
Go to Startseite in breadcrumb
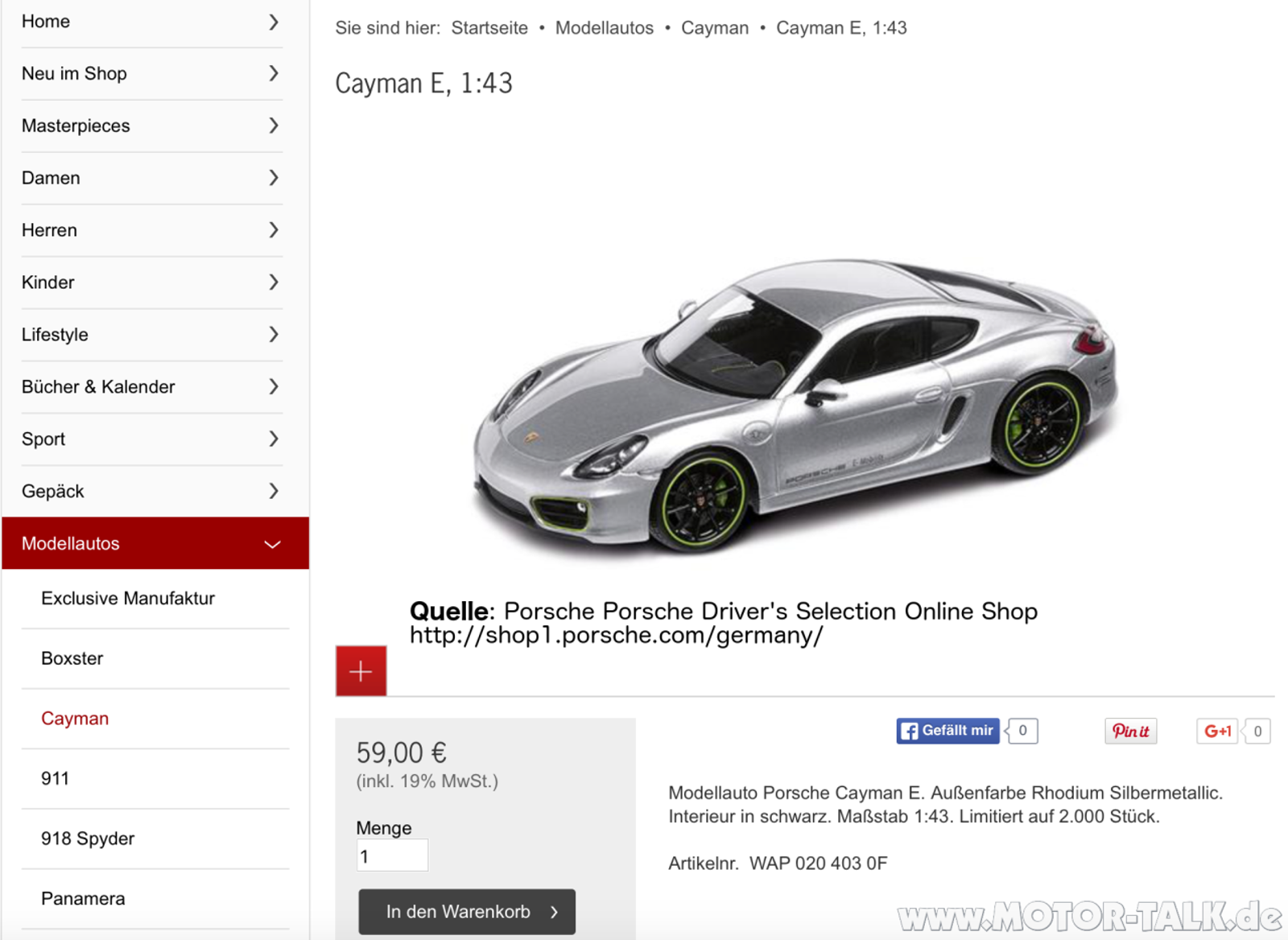tap(489, 28)
